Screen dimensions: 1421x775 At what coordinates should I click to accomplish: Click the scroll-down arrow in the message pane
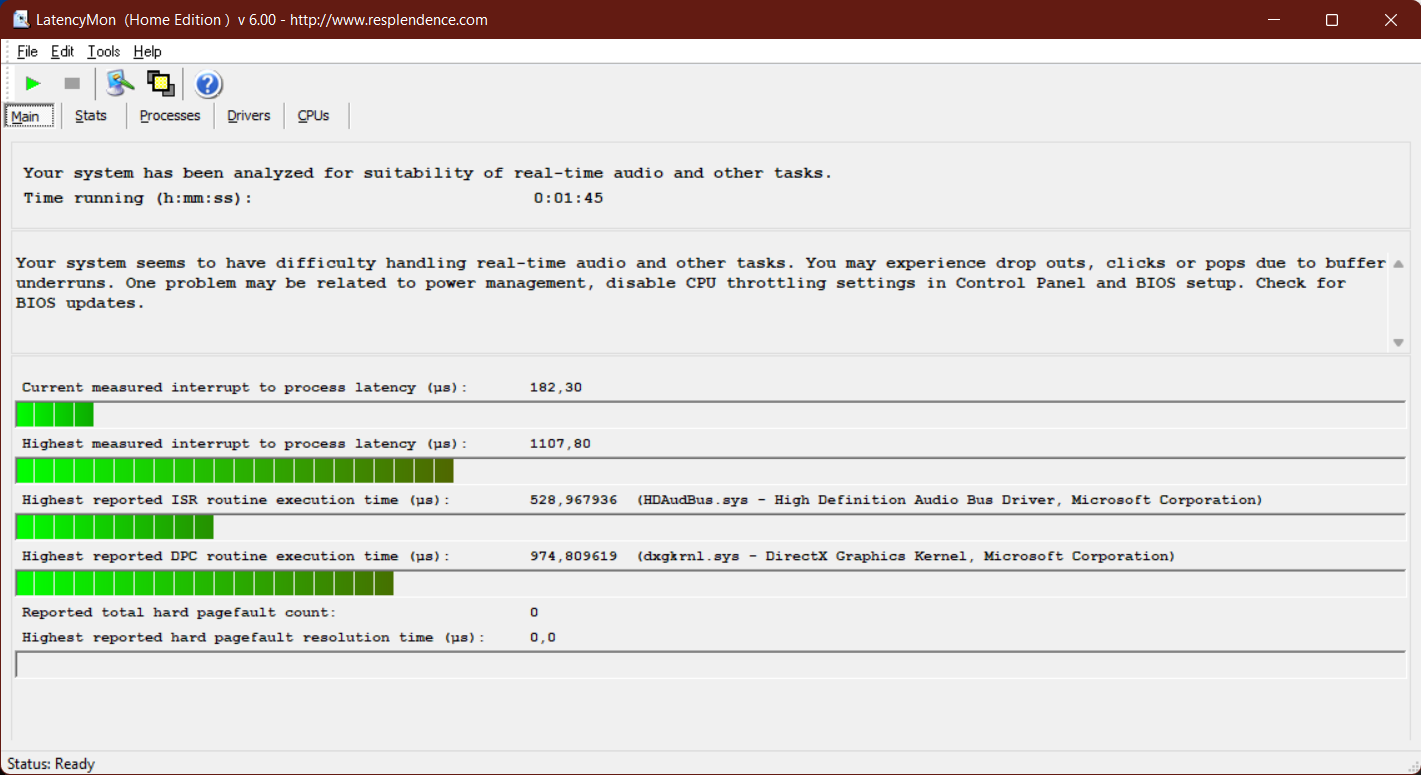(1398, 342)
